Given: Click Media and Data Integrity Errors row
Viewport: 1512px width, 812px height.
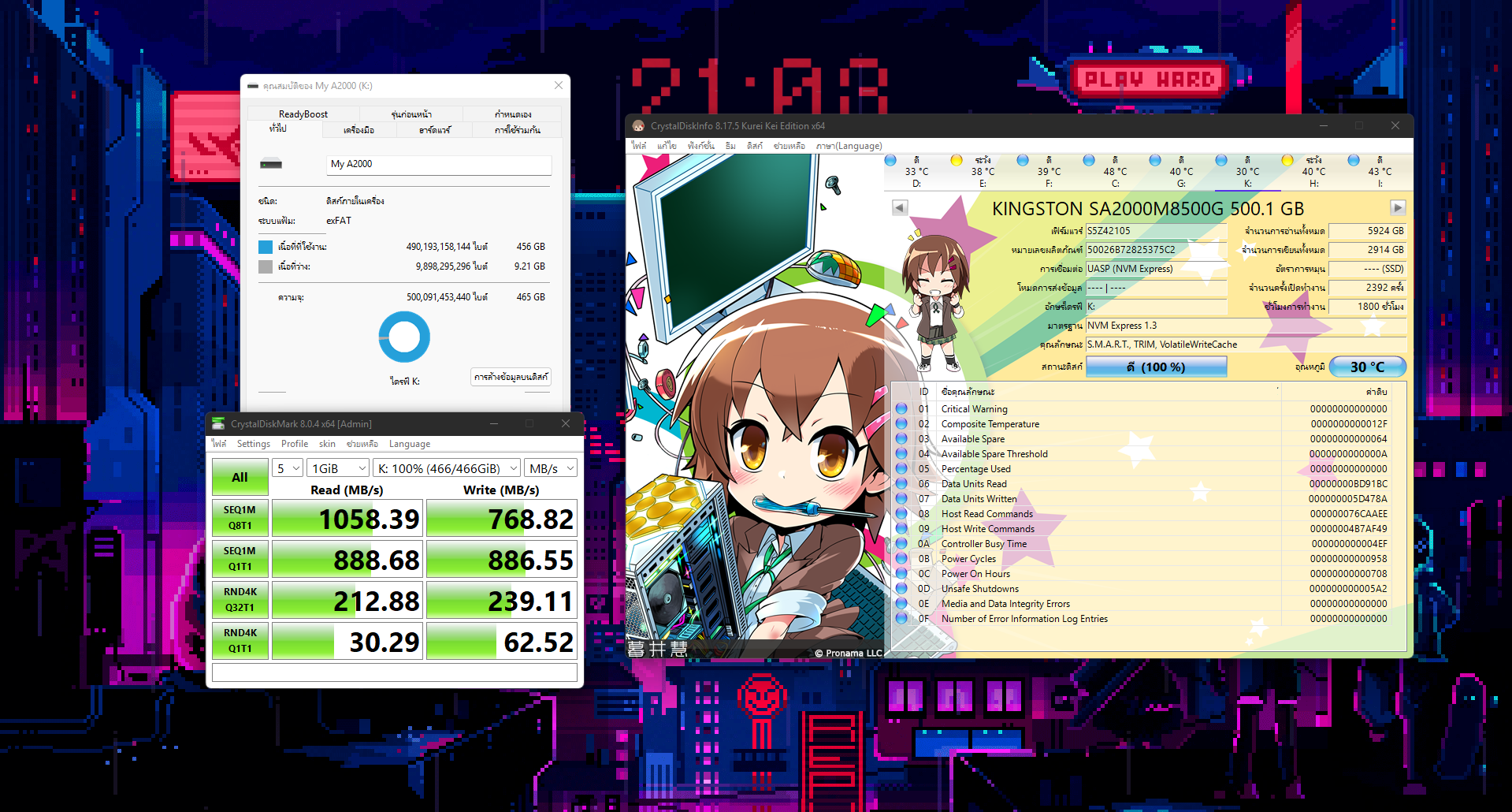Looking at the screenshot, I should (x=1141, y=604).
